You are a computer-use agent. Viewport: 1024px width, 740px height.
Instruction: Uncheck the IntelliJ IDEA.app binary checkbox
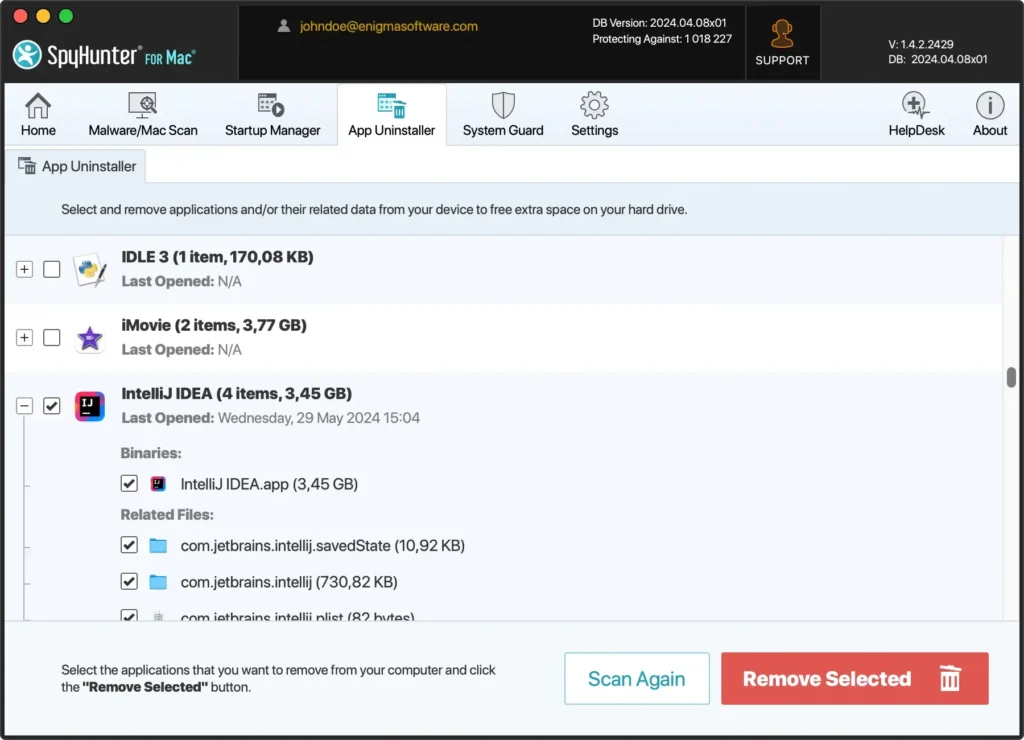coord(129,483)
